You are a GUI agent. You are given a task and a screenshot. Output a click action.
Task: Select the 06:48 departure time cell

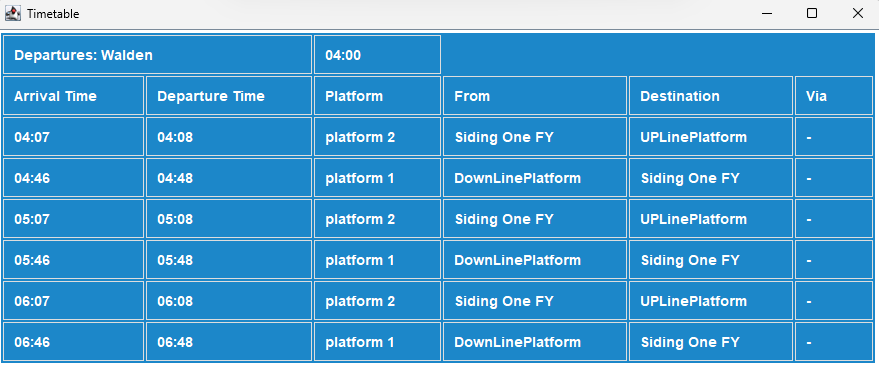229,342
